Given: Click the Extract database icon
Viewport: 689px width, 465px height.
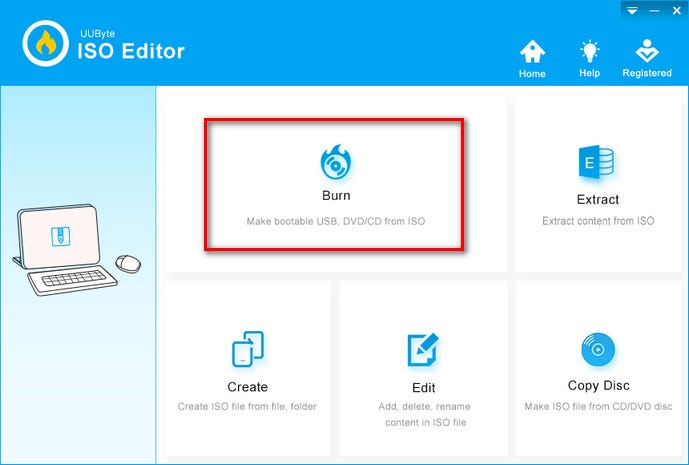Looking at the screenshot, I should [597, 162].
